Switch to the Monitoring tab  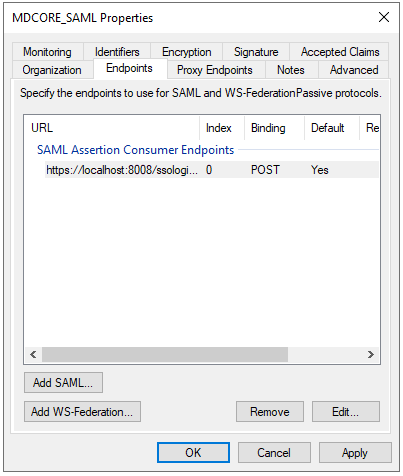[47, 52]
